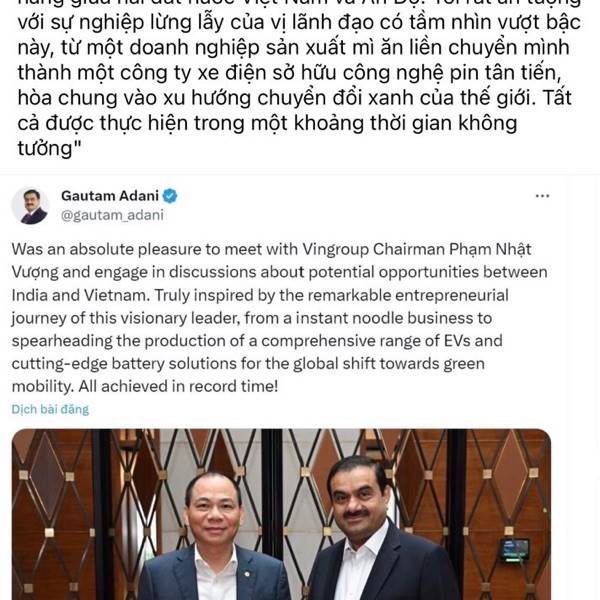Click the Gautam Adani display name
This screenshot has width=600, height=600.
click(x=110, y=196)
